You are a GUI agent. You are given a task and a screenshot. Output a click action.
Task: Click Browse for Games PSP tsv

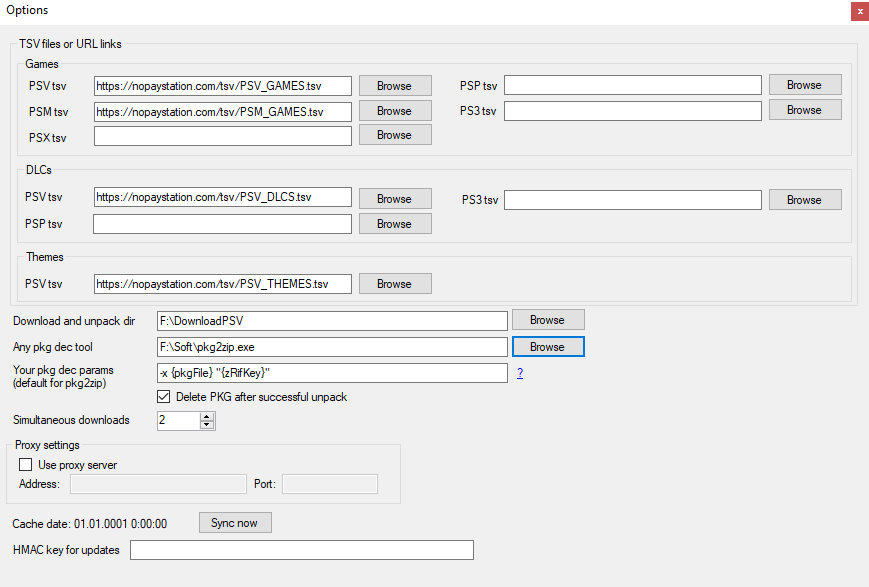(804, 85)
